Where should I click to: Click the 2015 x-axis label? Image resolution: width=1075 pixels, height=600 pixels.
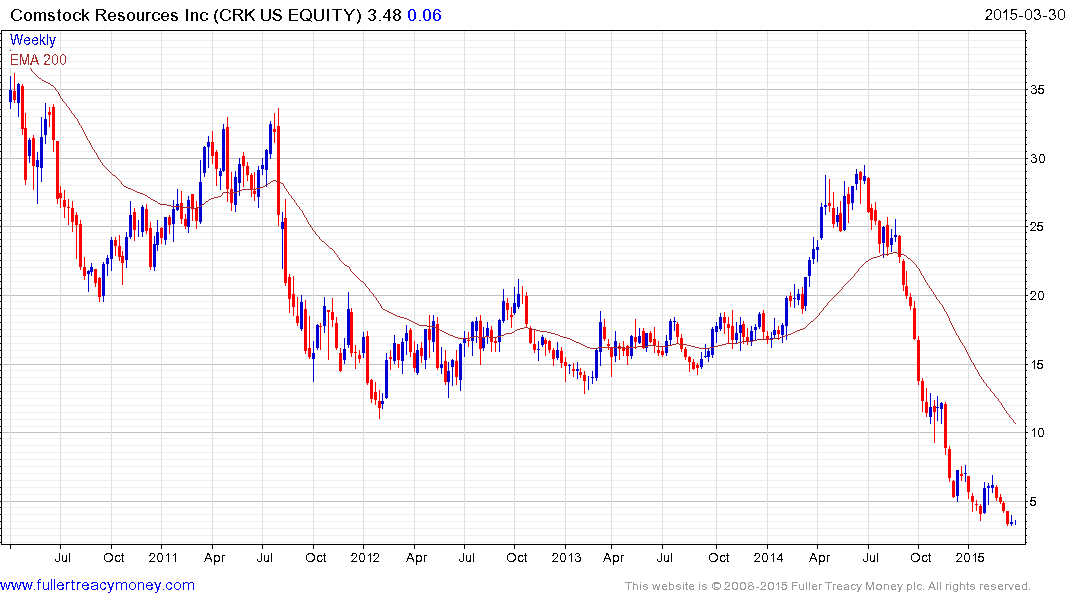click(x=969, y=557)
